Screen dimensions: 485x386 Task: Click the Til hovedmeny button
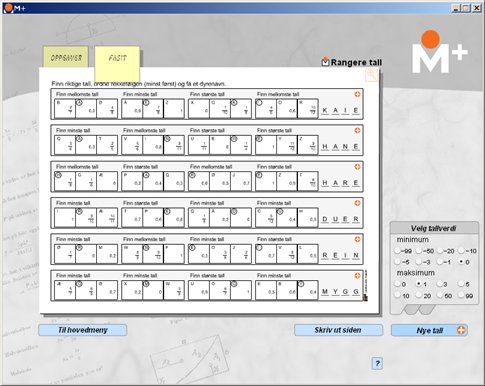click(83, 330)
